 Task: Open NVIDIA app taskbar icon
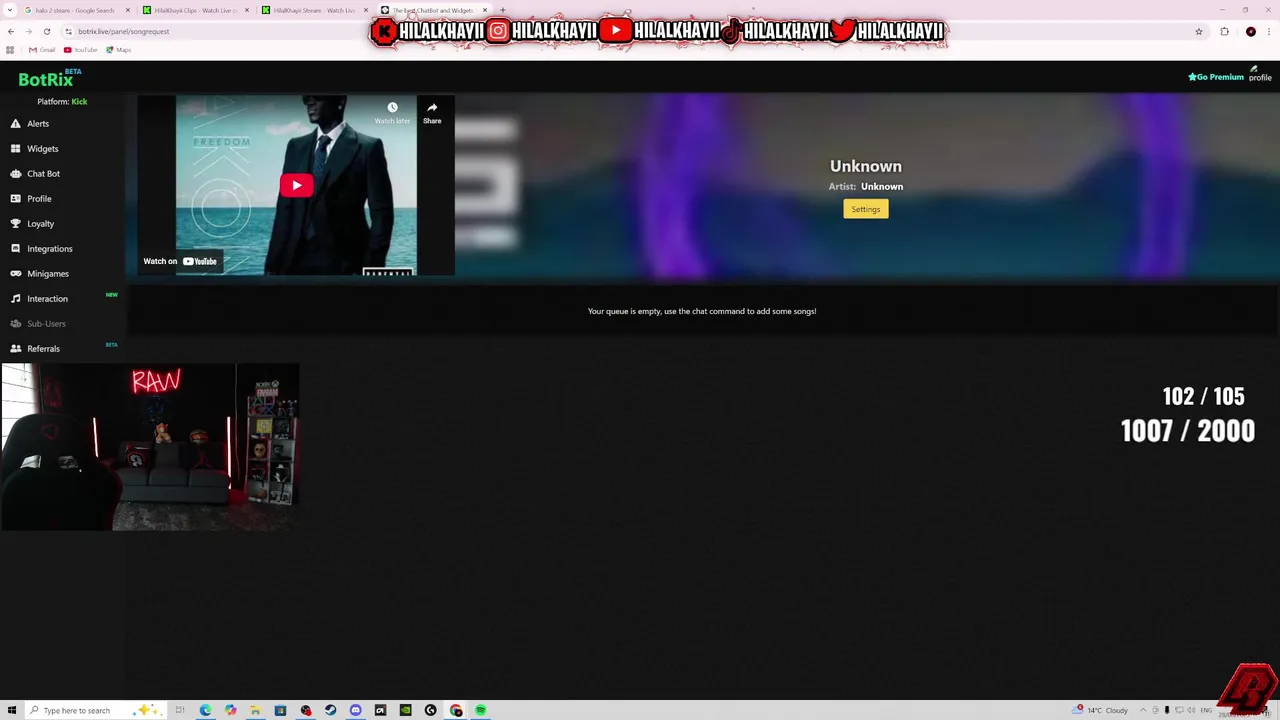[405, 710]
